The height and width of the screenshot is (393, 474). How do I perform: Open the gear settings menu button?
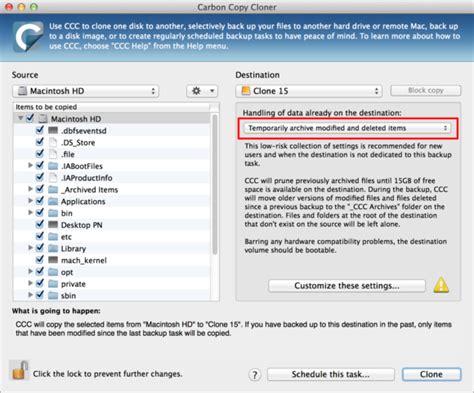pyautogui.click(x=202, y=91)
